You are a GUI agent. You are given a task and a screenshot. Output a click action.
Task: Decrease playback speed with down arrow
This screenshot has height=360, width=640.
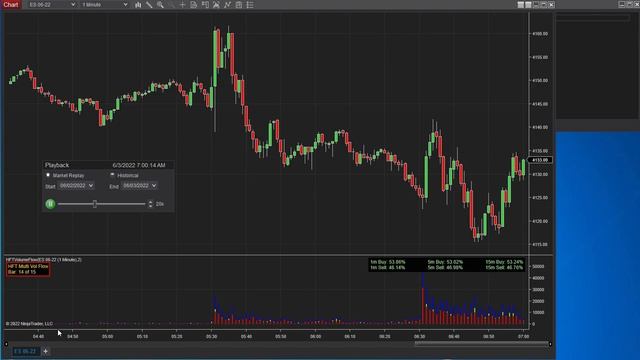tap(151, 206)
